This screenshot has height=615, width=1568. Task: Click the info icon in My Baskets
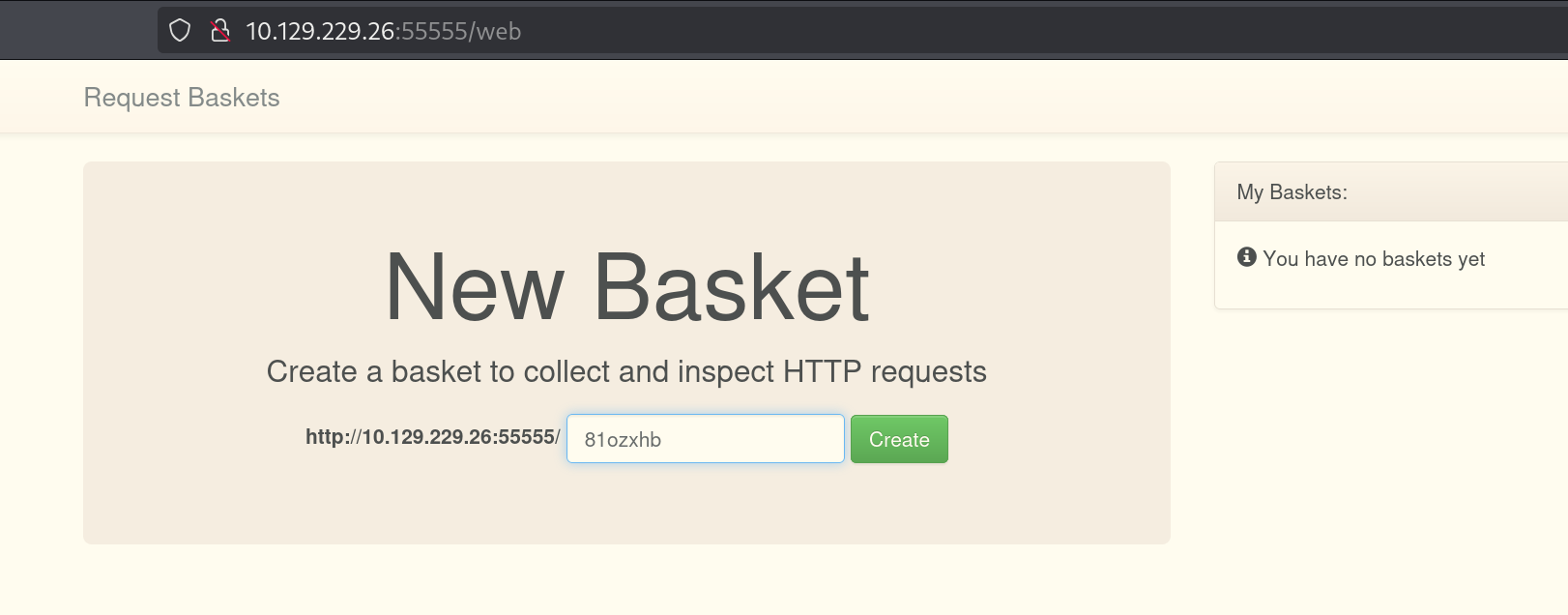[1247, 257]
